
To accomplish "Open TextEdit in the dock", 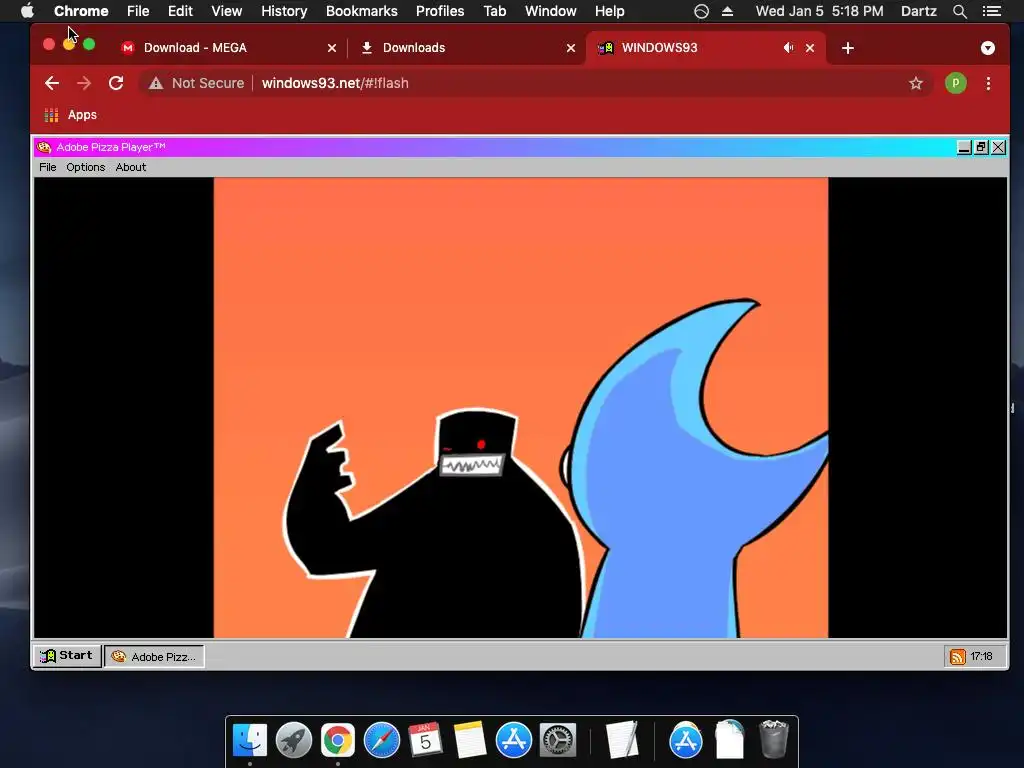I will coord(621,740).
